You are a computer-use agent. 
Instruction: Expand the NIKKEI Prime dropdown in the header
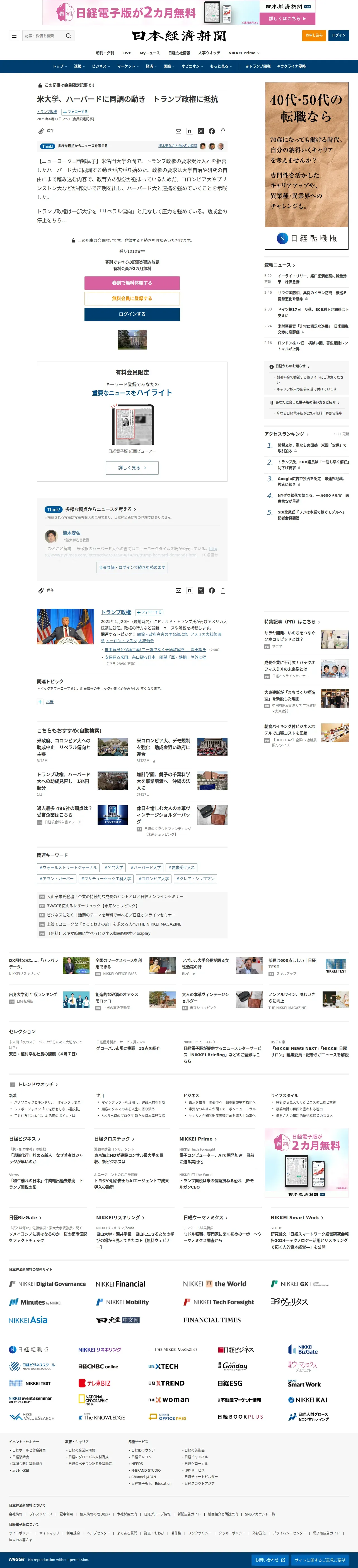tap(244, 53)
